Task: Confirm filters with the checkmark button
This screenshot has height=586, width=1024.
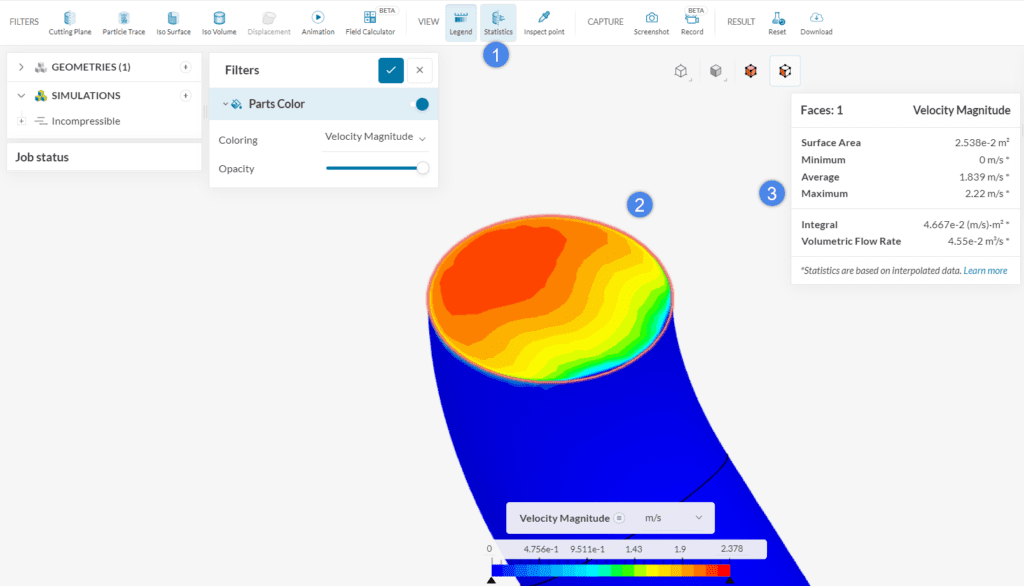Action: click(391, 70)
